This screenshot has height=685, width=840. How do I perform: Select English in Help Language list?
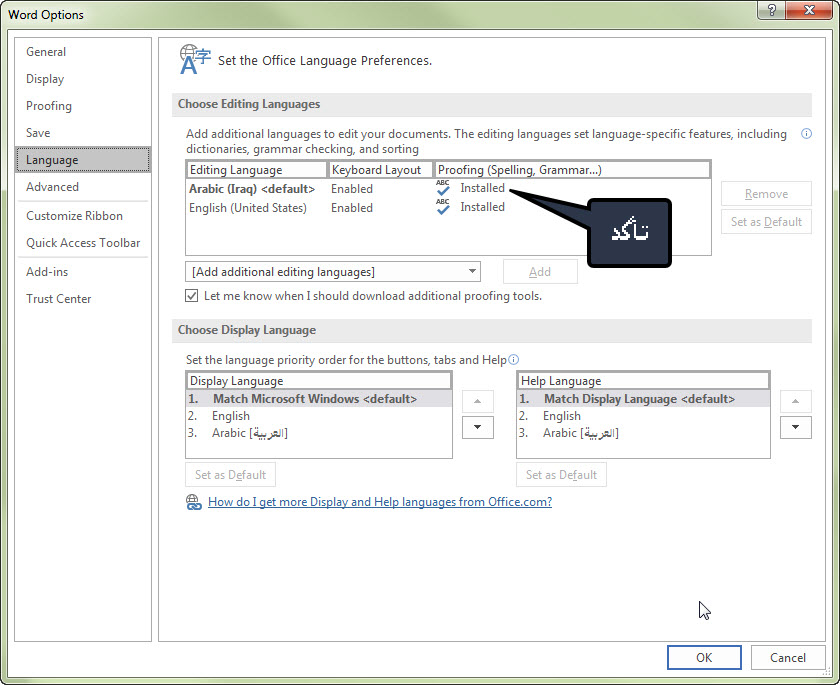[x=643, y=416]
